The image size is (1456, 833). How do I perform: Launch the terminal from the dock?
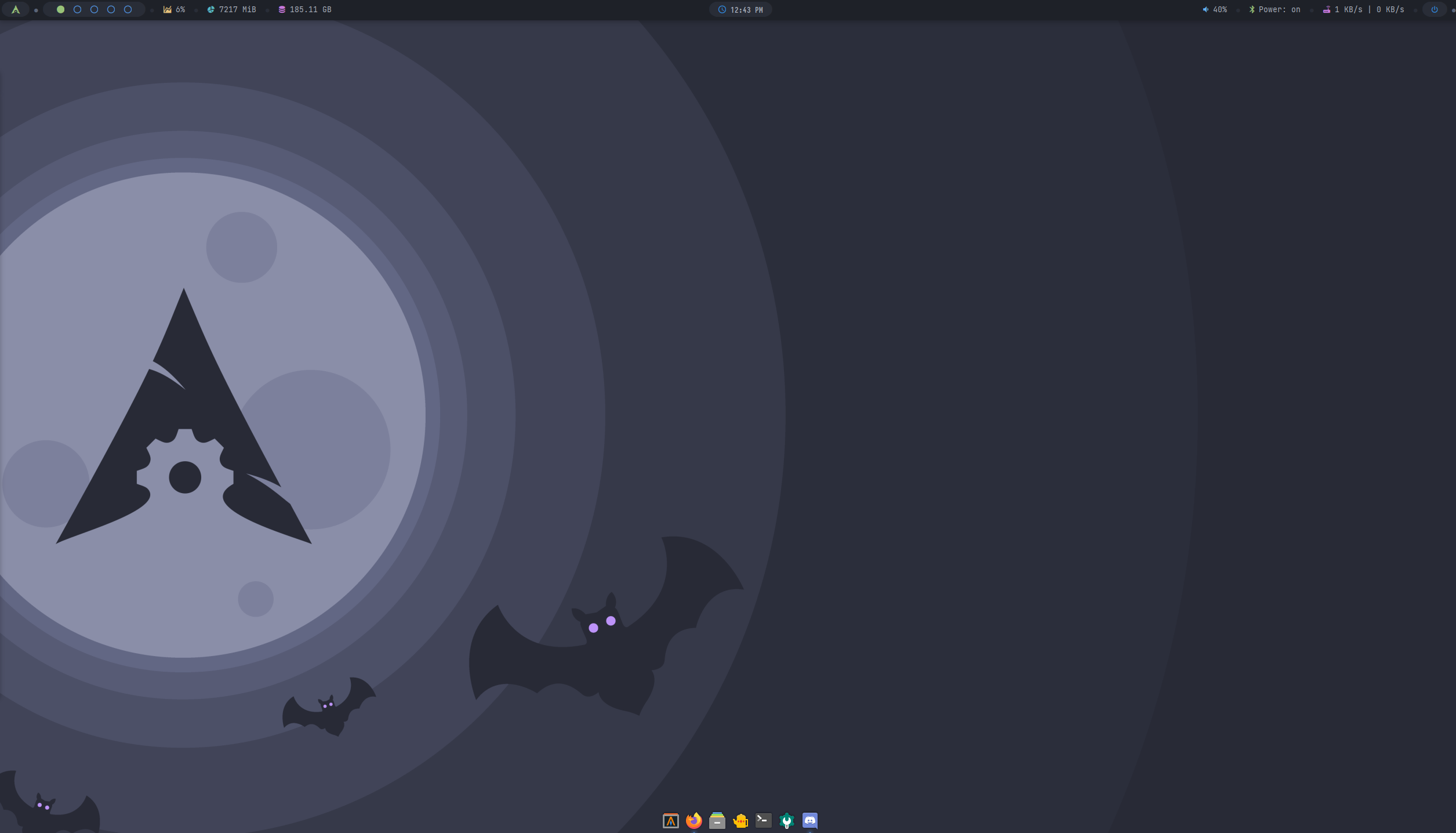click(x=764, y=820)
